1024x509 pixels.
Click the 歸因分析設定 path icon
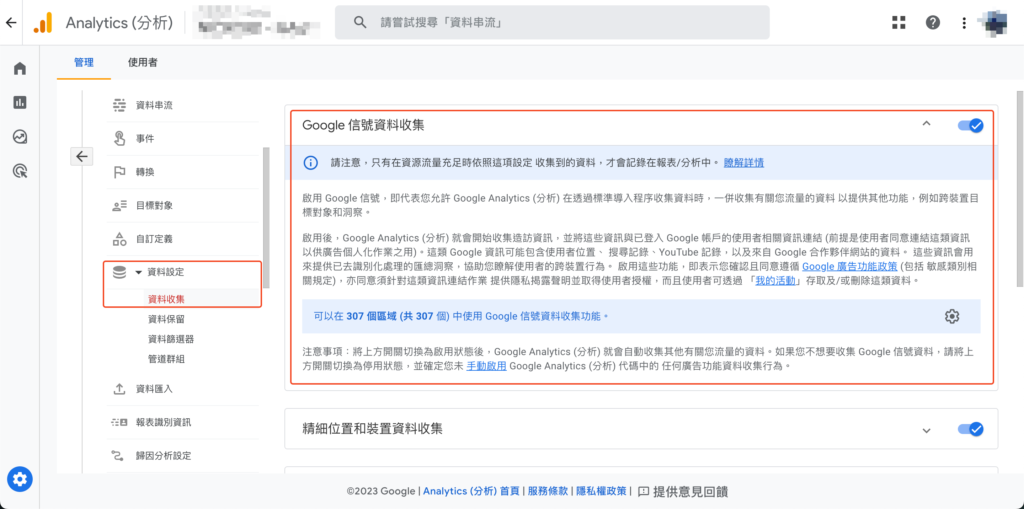point(119,455)
